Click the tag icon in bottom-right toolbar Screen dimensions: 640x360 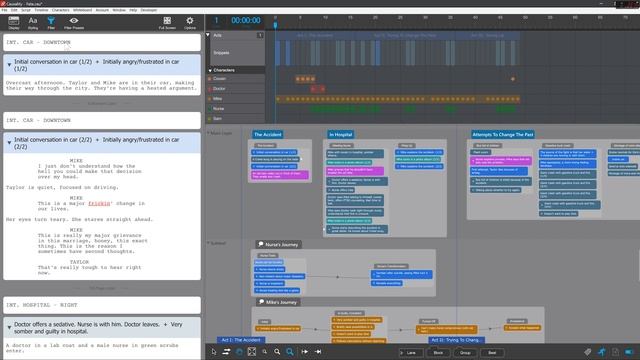tap(587, 352)
